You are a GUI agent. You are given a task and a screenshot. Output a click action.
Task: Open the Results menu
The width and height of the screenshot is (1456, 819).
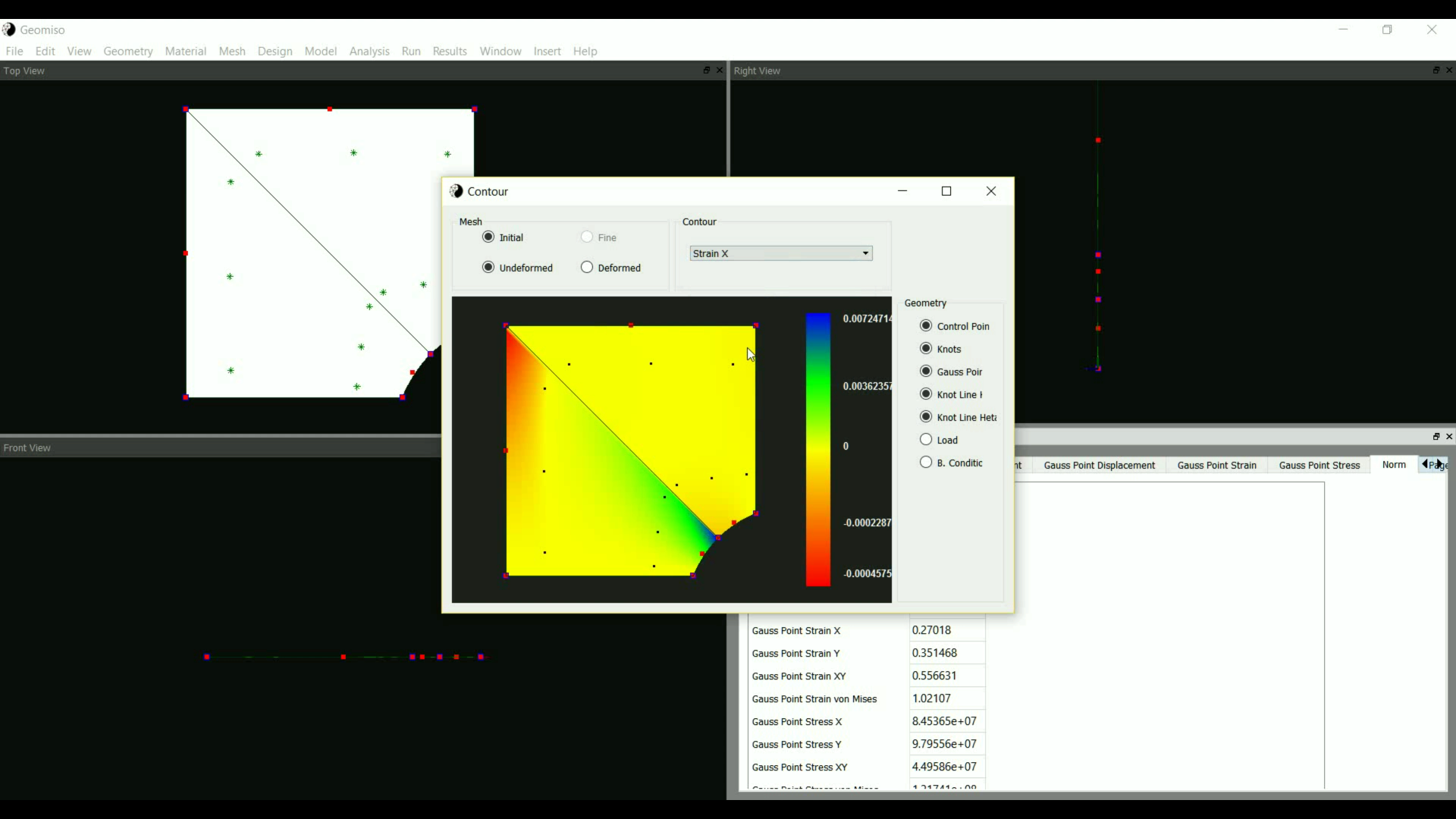(x=450, y=52)
